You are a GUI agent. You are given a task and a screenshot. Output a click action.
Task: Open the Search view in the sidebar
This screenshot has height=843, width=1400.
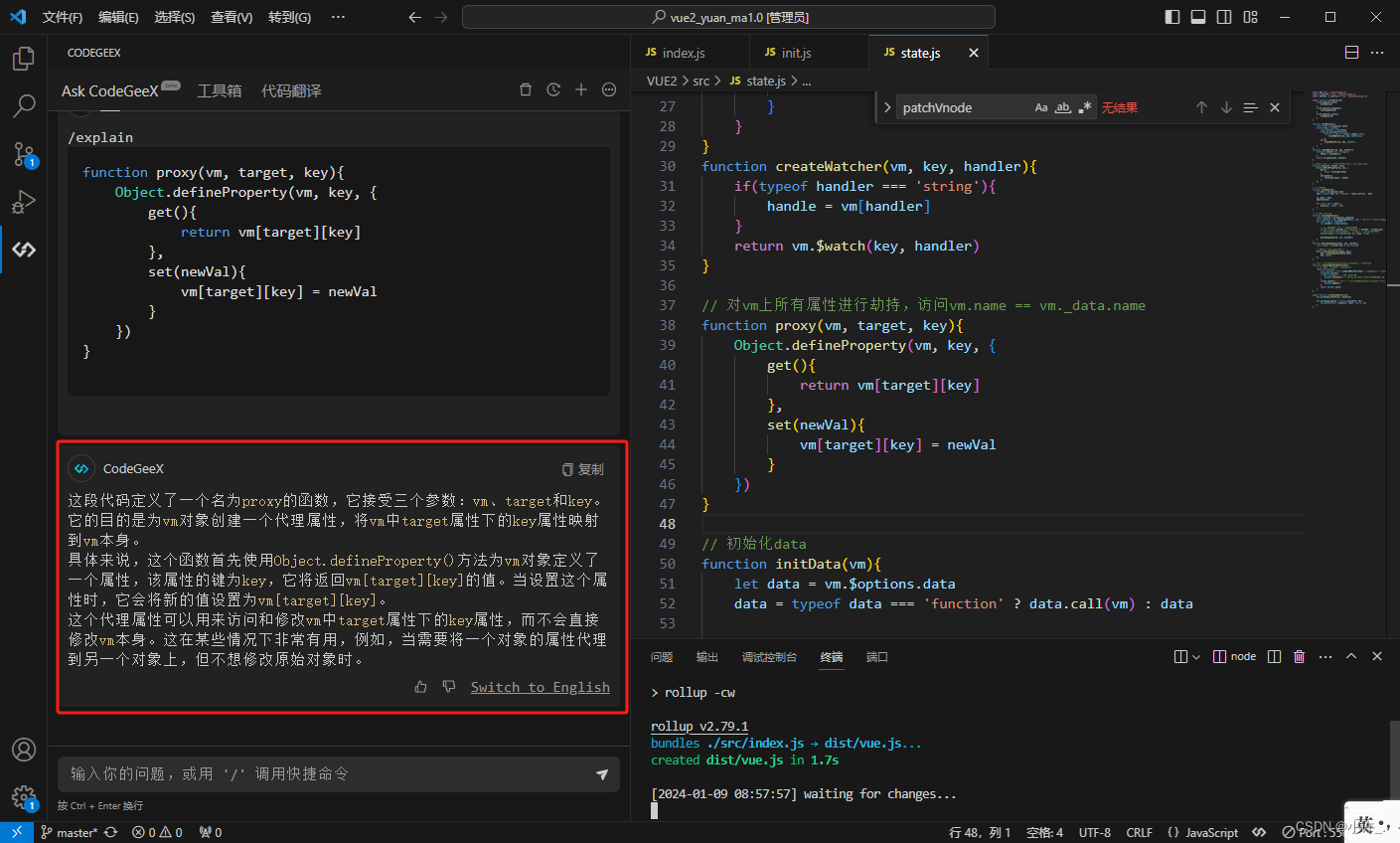tap(23, 106)
